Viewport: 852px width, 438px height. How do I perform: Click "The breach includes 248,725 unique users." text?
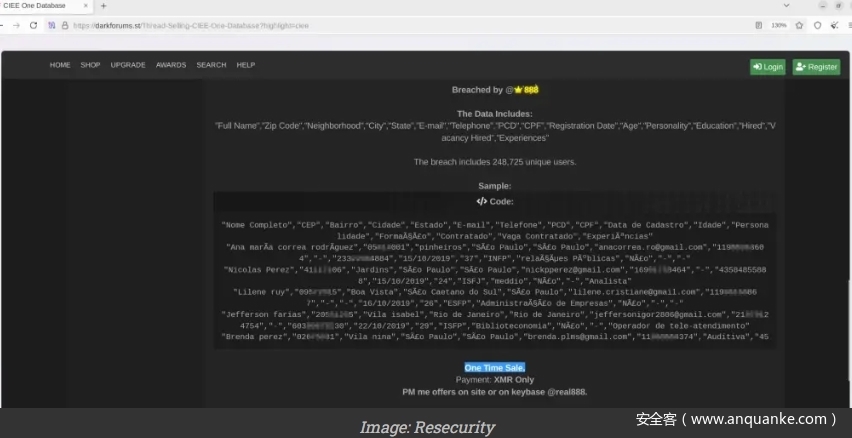(x=494, y=161)
